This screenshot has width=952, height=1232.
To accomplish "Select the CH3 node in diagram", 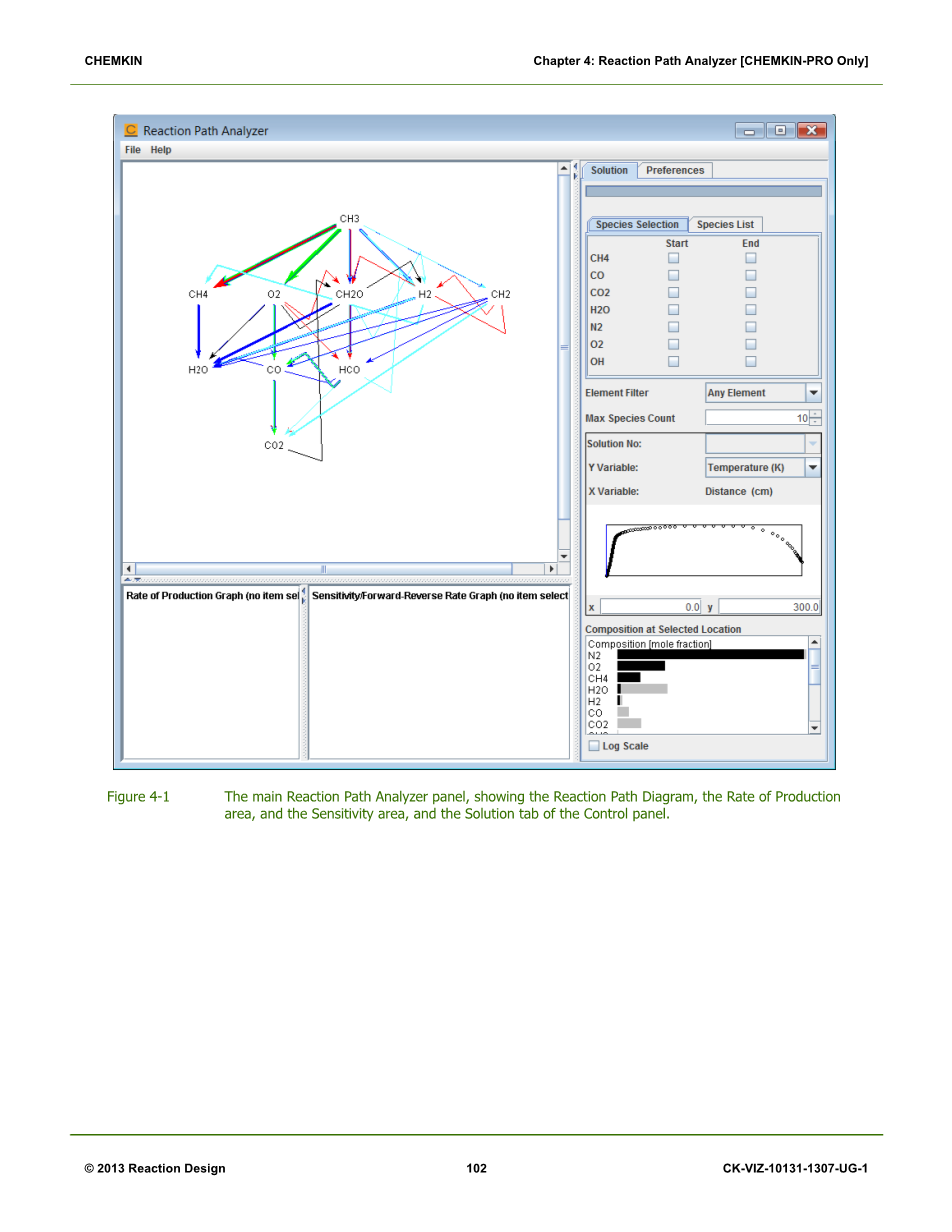I will [349, 219].
